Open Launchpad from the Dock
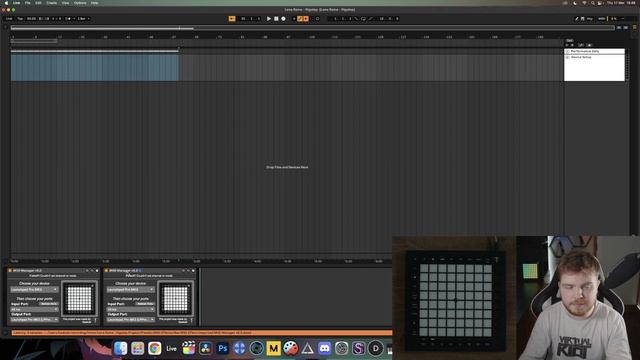The image size is (640, 360). (x=138, y=348)
